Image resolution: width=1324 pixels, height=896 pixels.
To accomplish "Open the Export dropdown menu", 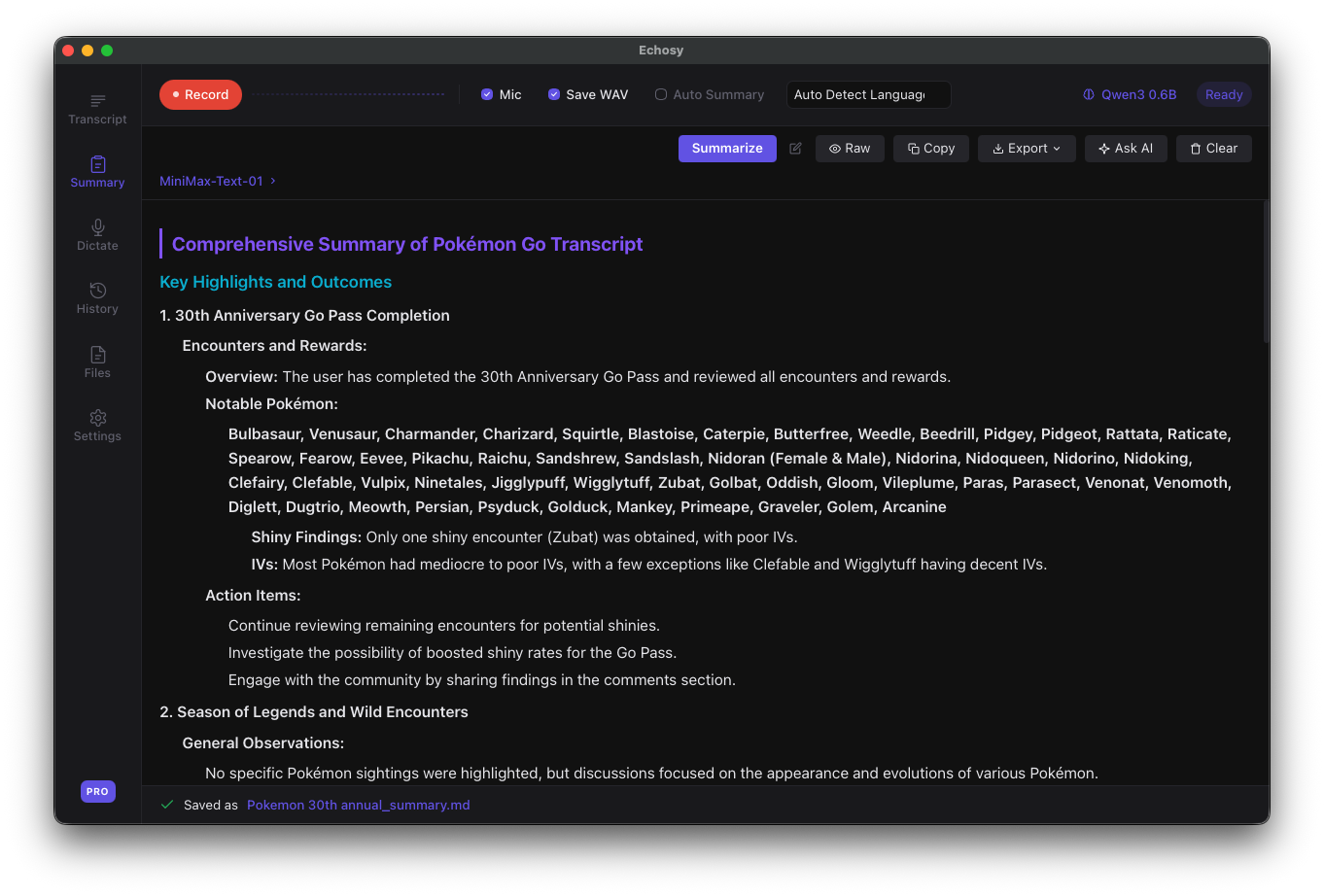I will pyautogui.click(x=1027, y=148).
